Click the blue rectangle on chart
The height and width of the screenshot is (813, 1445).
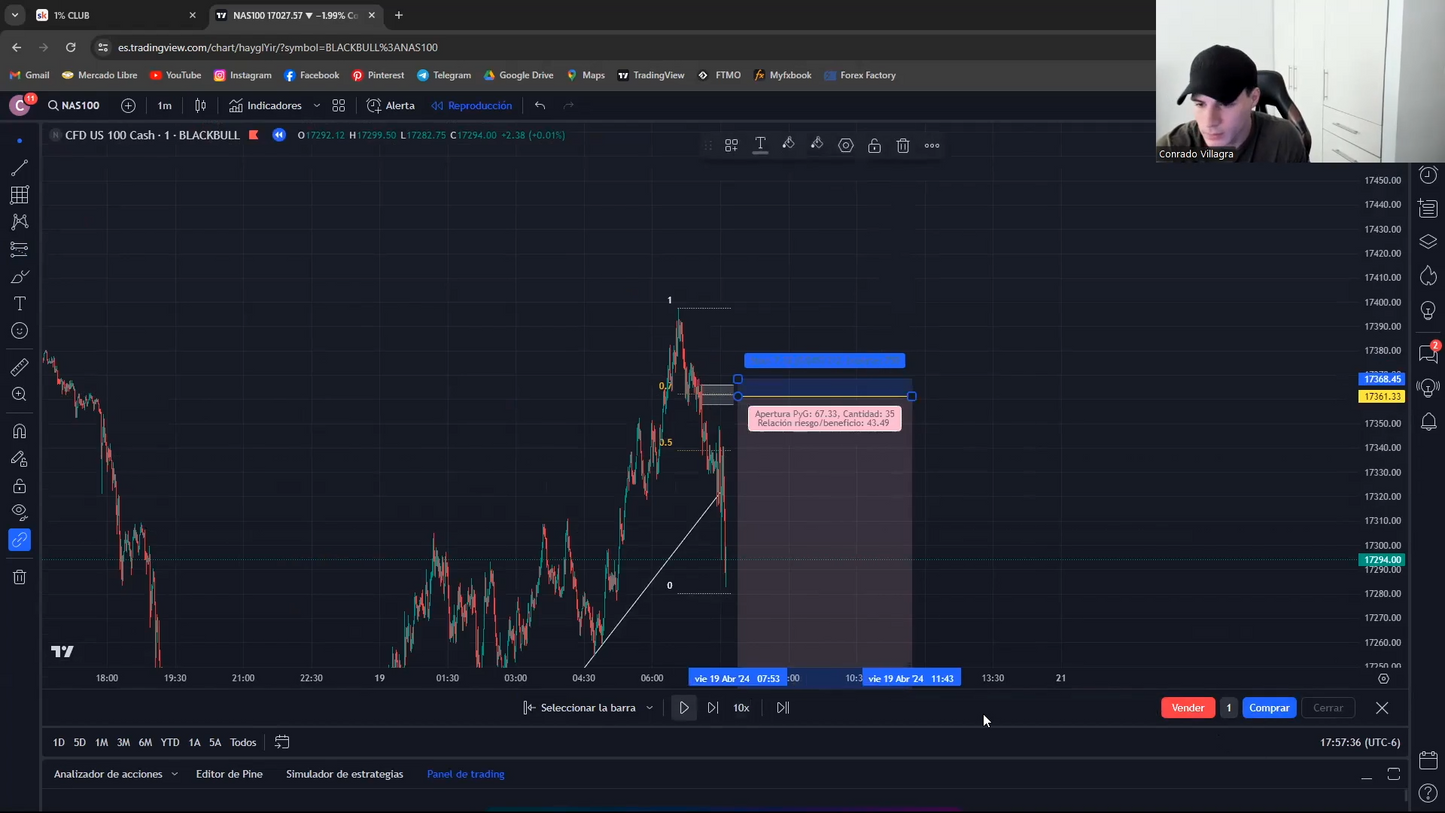[x=824, y=361]
